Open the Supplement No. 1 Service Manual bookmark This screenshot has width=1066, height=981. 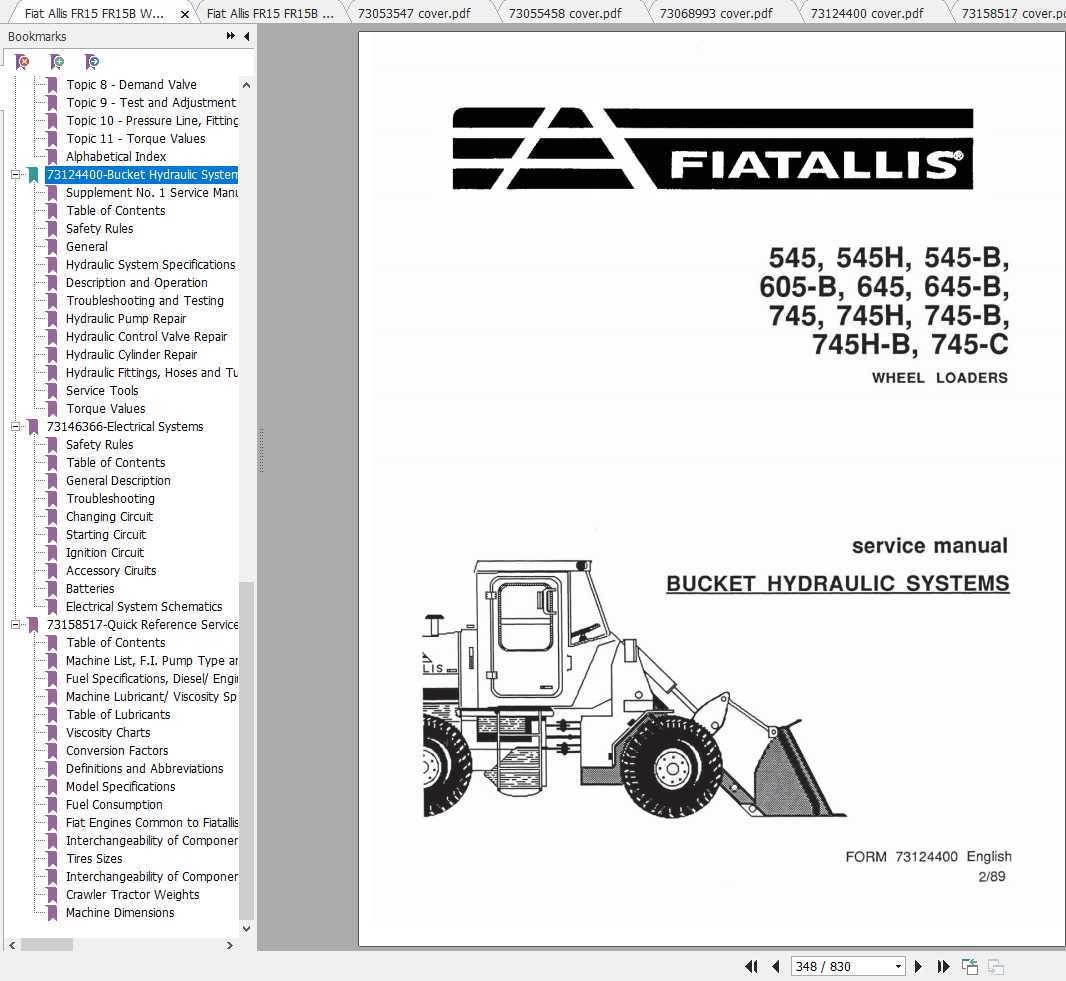(x=152, y=192)
